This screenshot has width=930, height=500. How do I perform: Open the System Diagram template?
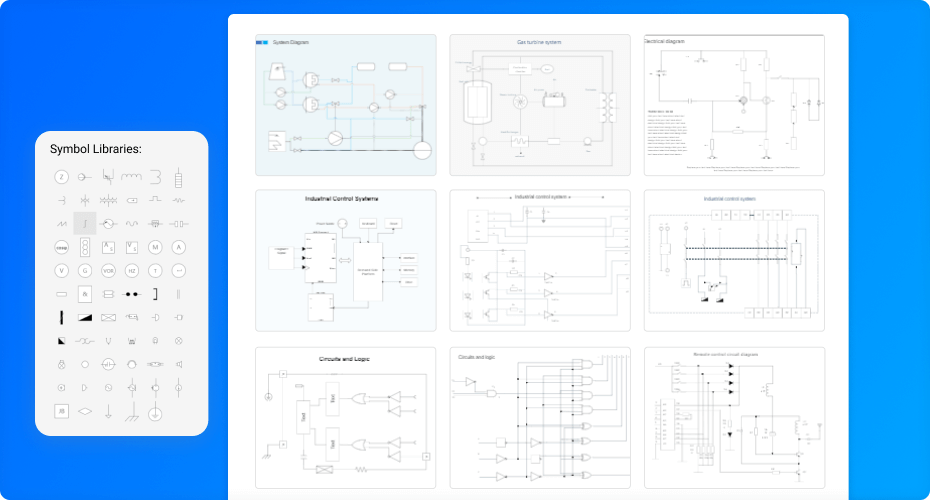(346, 105)
